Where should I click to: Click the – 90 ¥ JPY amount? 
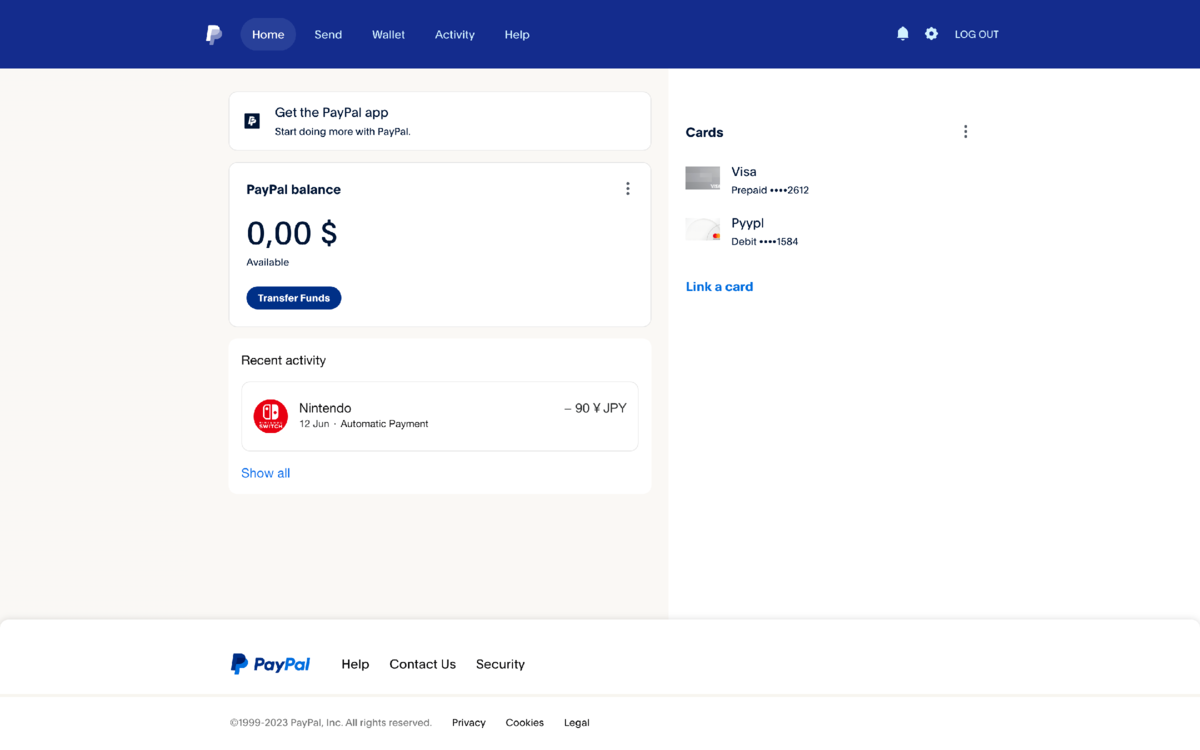click(595, 408)
